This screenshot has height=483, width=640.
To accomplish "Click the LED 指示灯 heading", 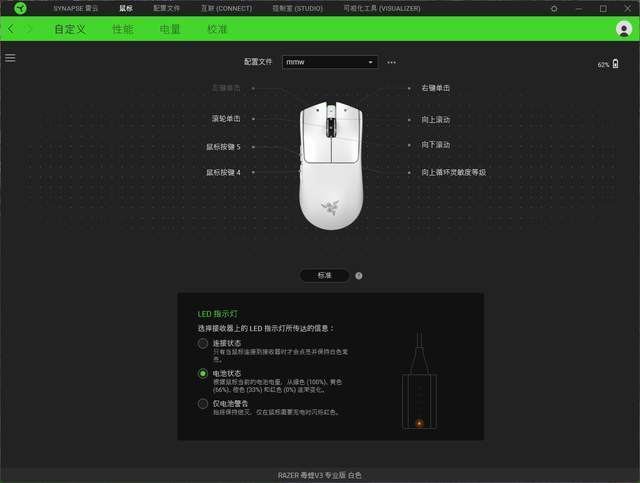I will click(218, 314).
